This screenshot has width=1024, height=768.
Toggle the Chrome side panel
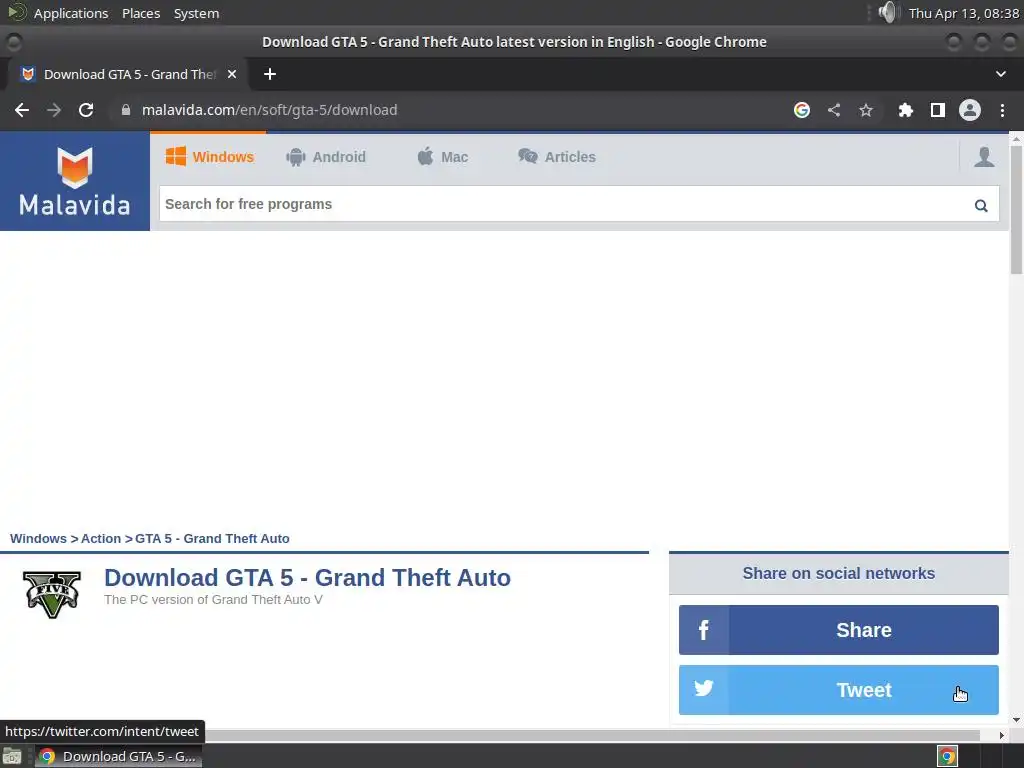938,110
